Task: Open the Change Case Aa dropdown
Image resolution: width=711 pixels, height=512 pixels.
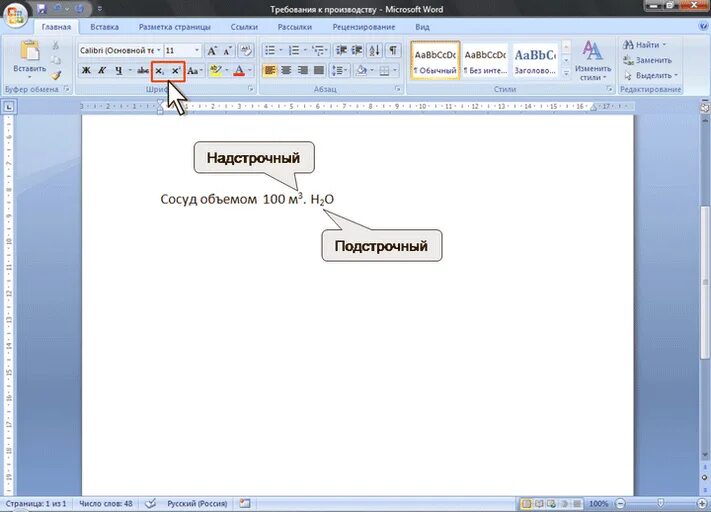Action: click(x=195, y=71)
